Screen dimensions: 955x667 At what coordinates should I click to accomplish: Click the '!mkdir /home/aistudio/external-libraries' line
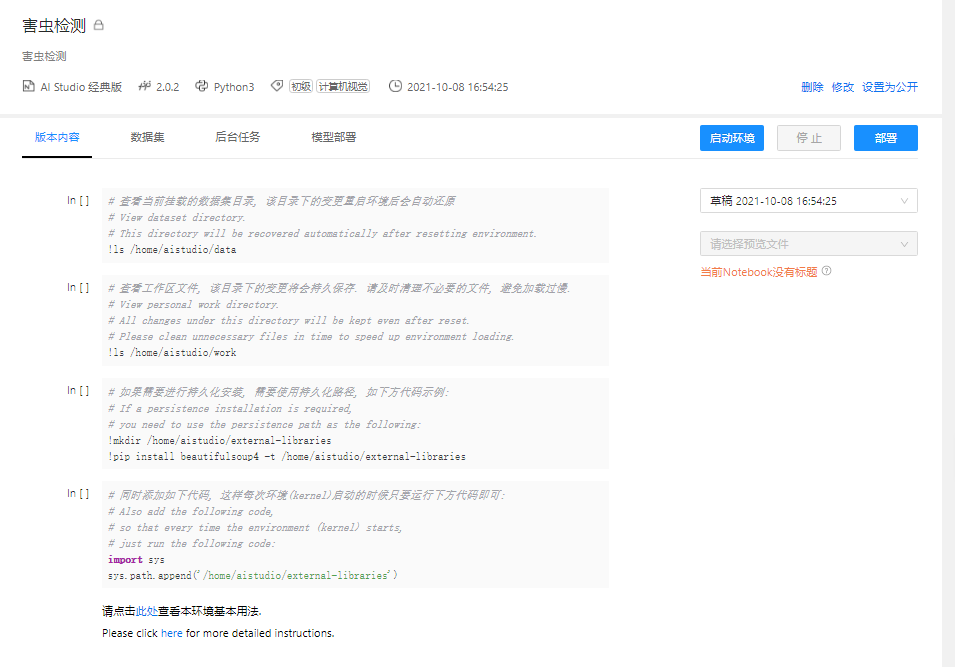pyautogui.click(x=220, y=440)
